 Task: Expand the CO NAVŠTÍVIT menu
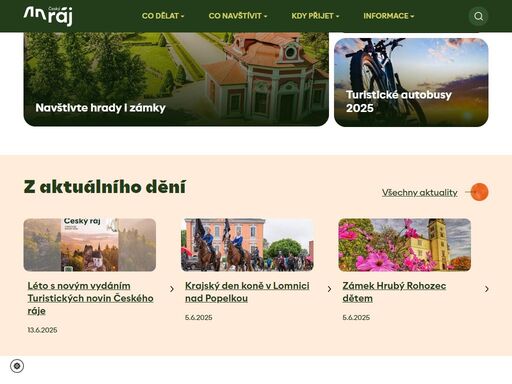(x=238, y=16)
